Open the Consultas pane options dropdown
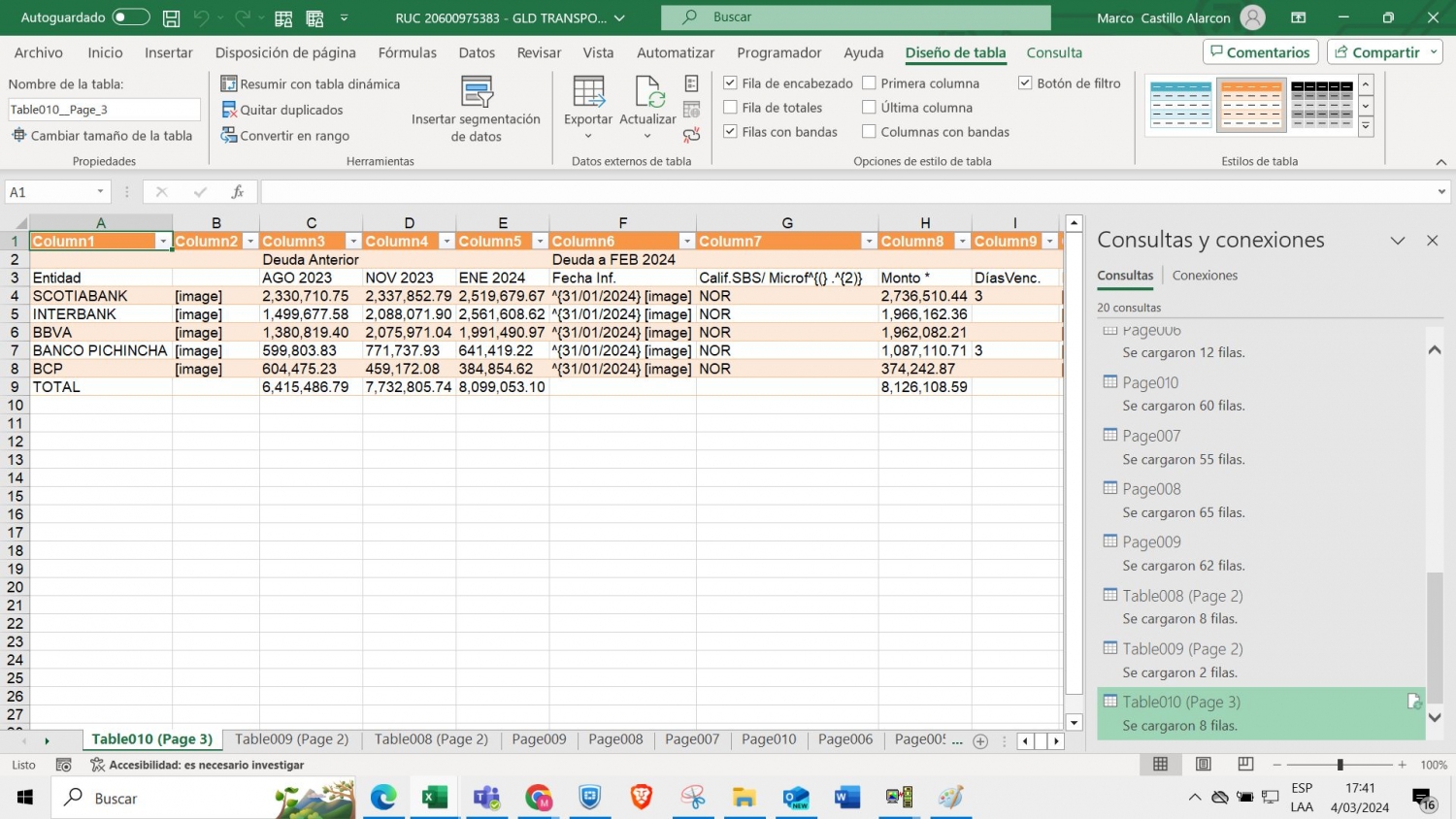The height and width of the screenshot is (819, 1456). coord(1398,241)
